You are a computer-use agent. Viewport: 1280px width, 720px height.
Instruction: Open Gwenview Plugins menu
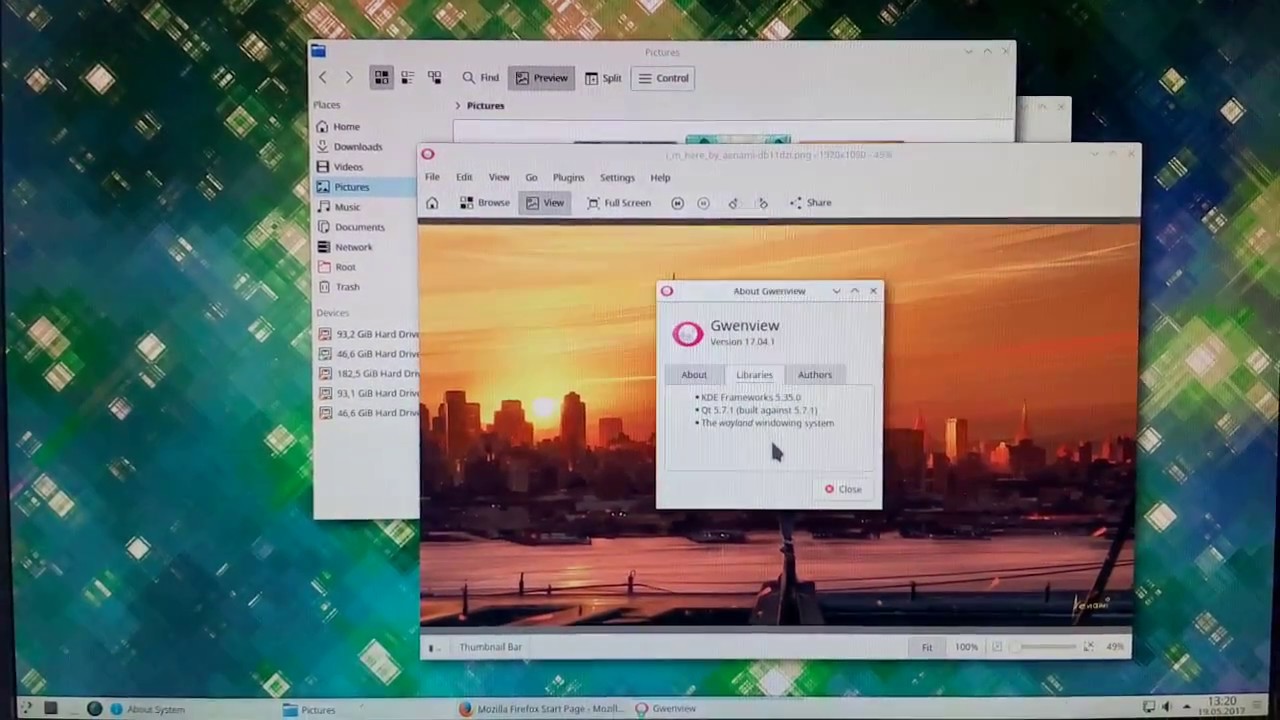[568, 177]
